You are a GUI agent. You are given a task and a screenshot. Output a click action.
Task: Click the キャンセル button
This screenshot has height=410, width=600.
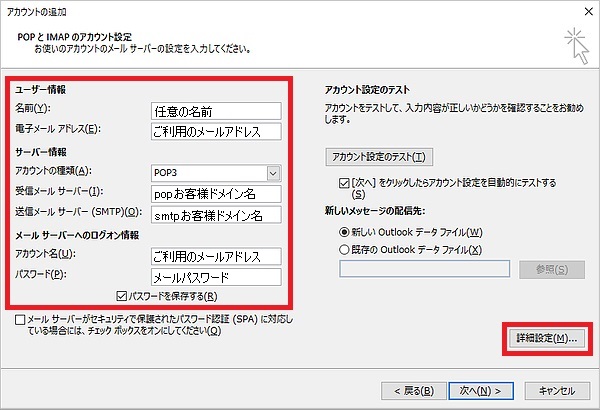[x=556, y=390]
